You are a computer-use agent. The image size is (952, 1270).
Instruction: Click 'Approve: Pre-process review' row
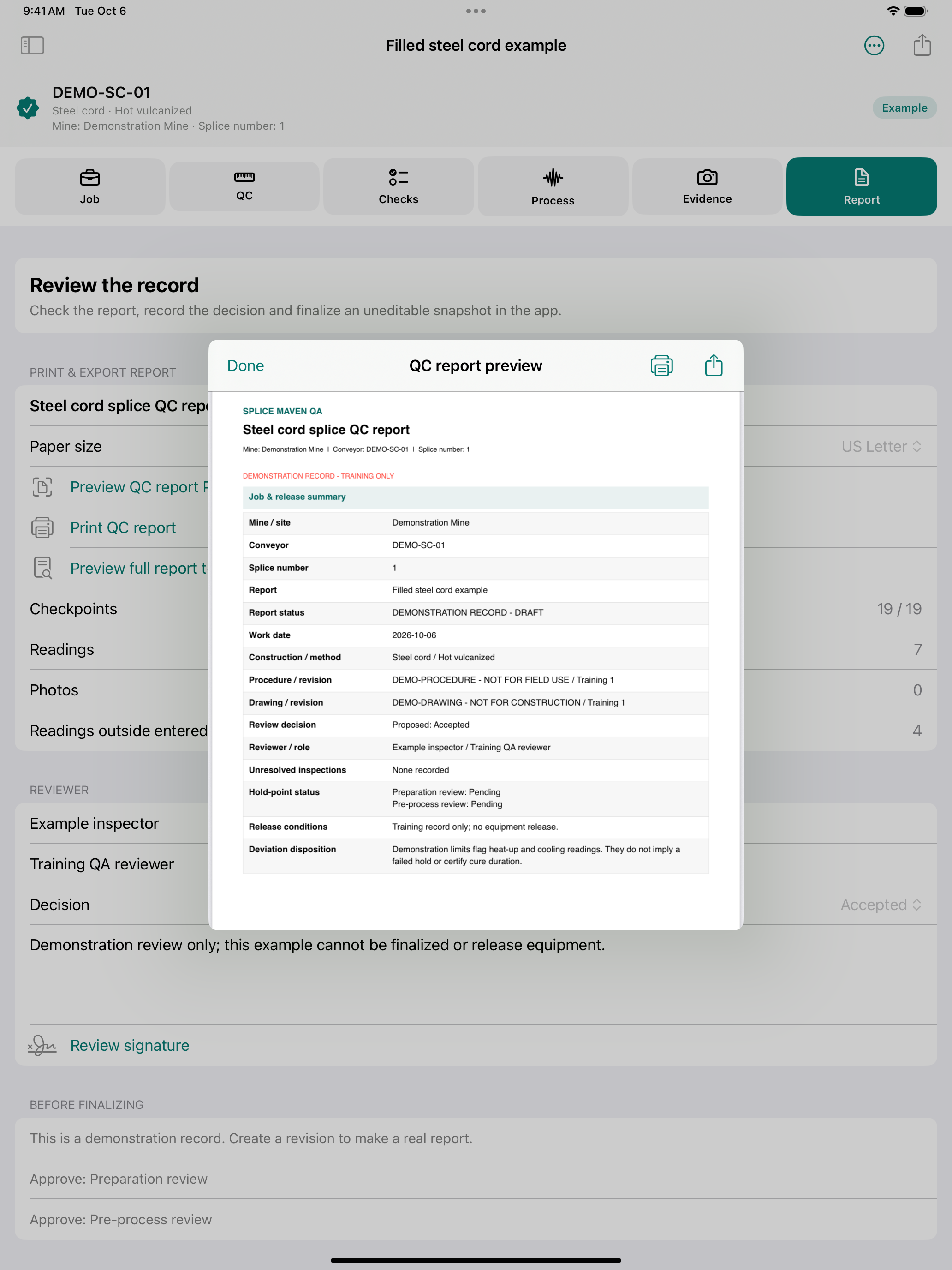(476, 1220)
